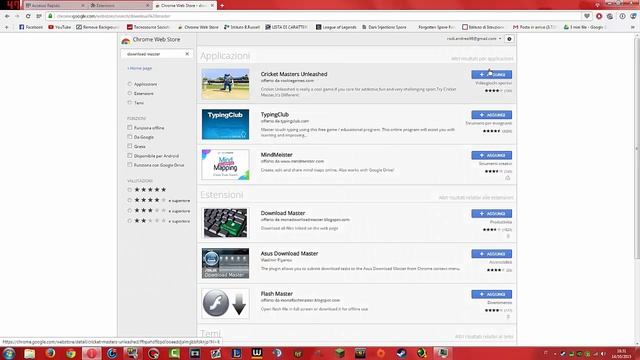This screenshot has width=640, height=360.
Task: Open the LISTA DI CARATTERI bookmark
Action: (286, 27)
